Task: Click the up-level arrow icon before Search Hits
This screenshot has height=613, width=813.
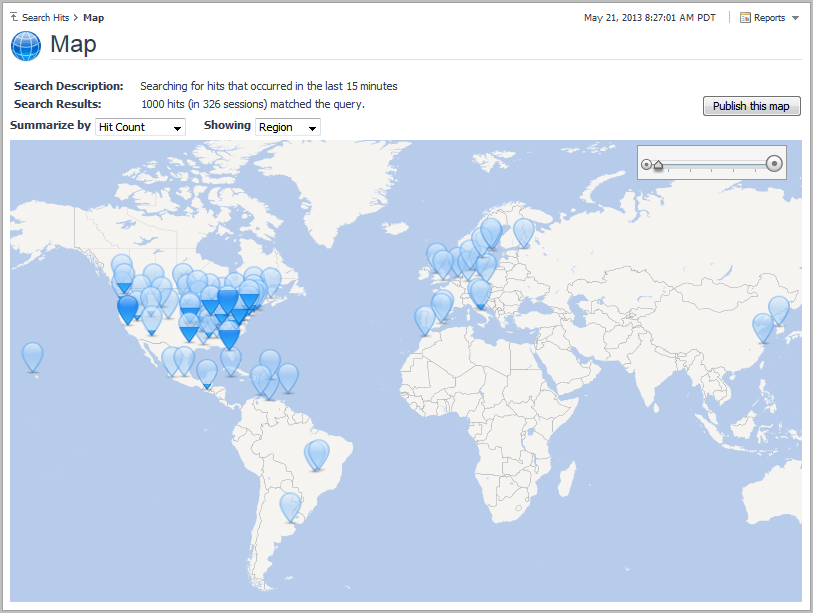Action: 15,17
